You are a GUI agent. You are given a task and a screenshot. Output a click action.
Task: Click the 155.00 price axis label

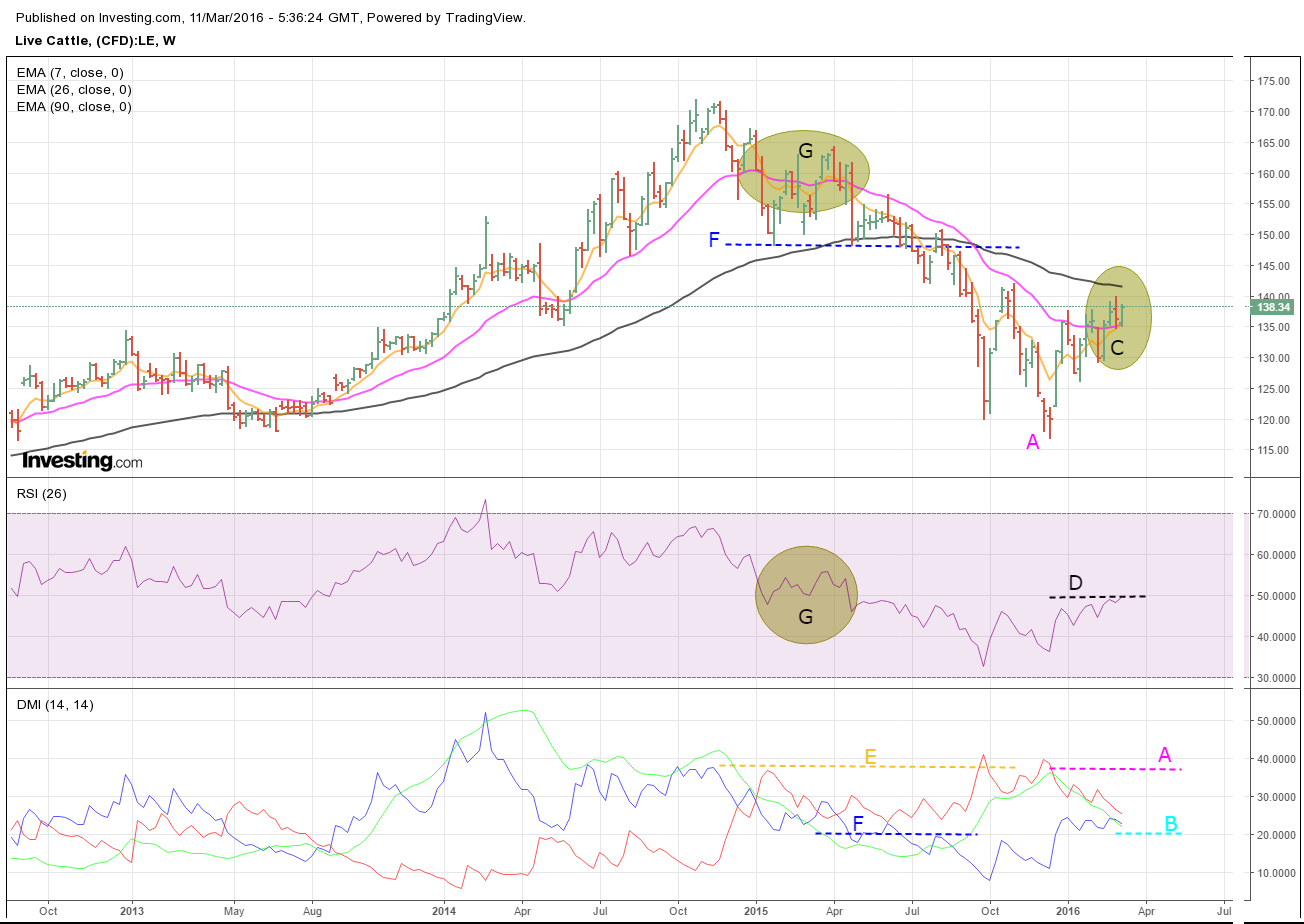(1275, 204)
